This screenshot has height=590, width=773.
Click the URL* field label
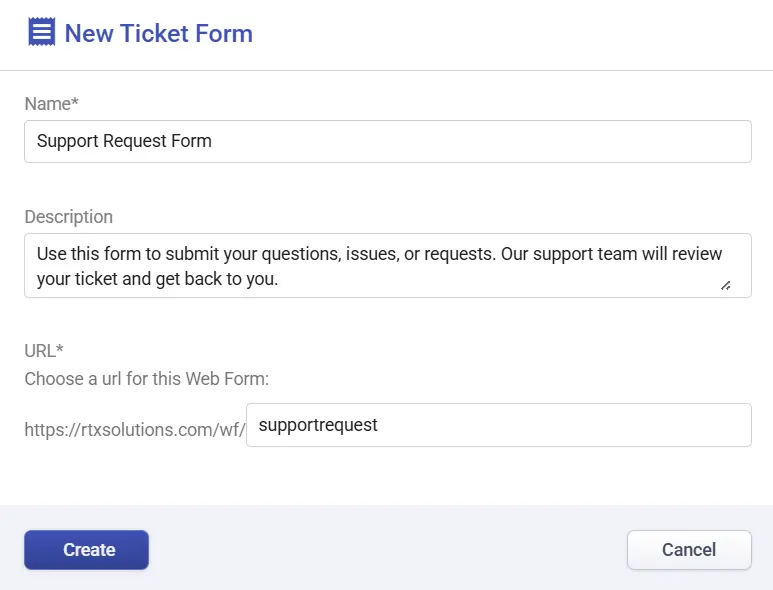tap(44, 350)
